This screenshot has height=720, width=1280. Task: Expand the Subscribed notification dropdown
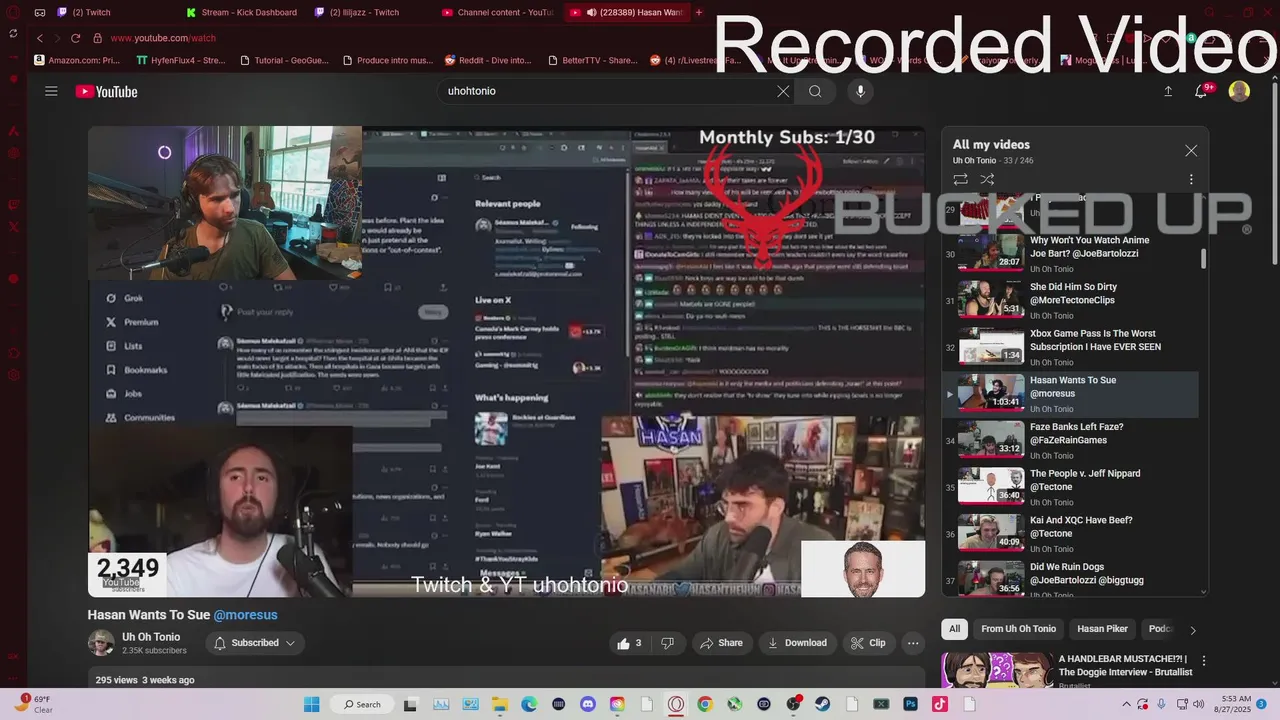coord(255,643)
